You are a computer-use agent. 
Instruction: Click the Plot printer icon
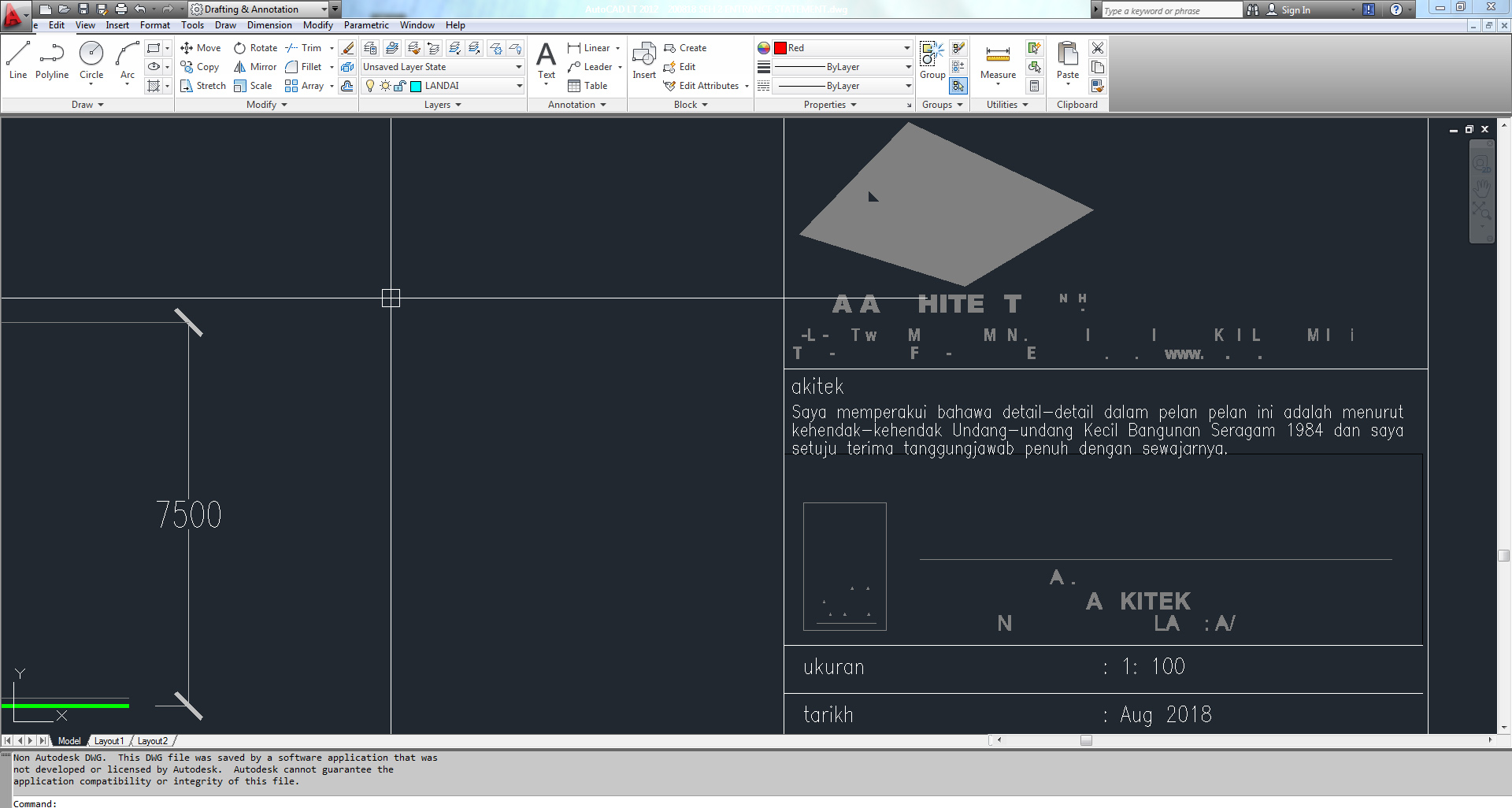[121, 9]
